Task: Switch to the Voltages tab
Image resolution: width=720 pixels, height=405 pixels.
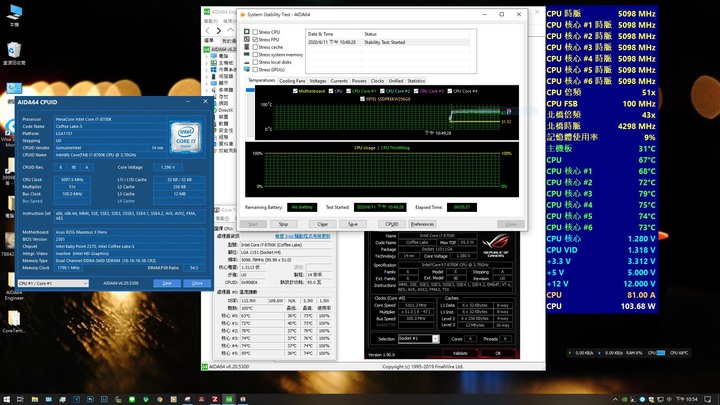Action: coord(318,81)
